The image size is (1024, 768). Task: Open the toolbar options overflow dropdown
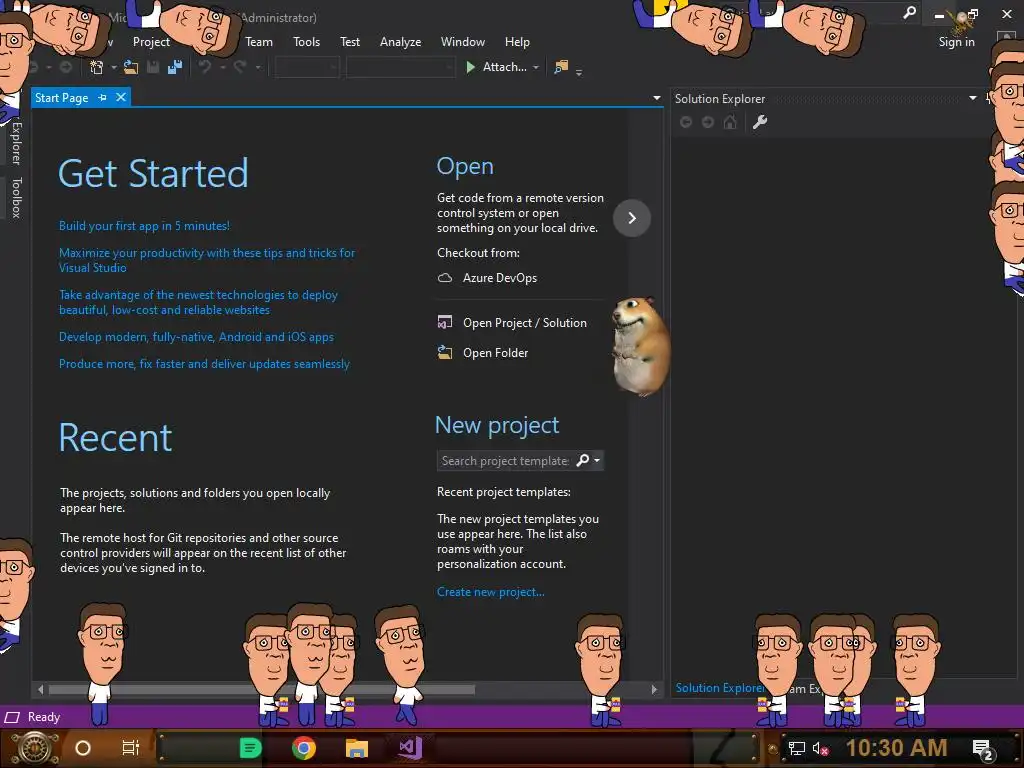(579, 72)
